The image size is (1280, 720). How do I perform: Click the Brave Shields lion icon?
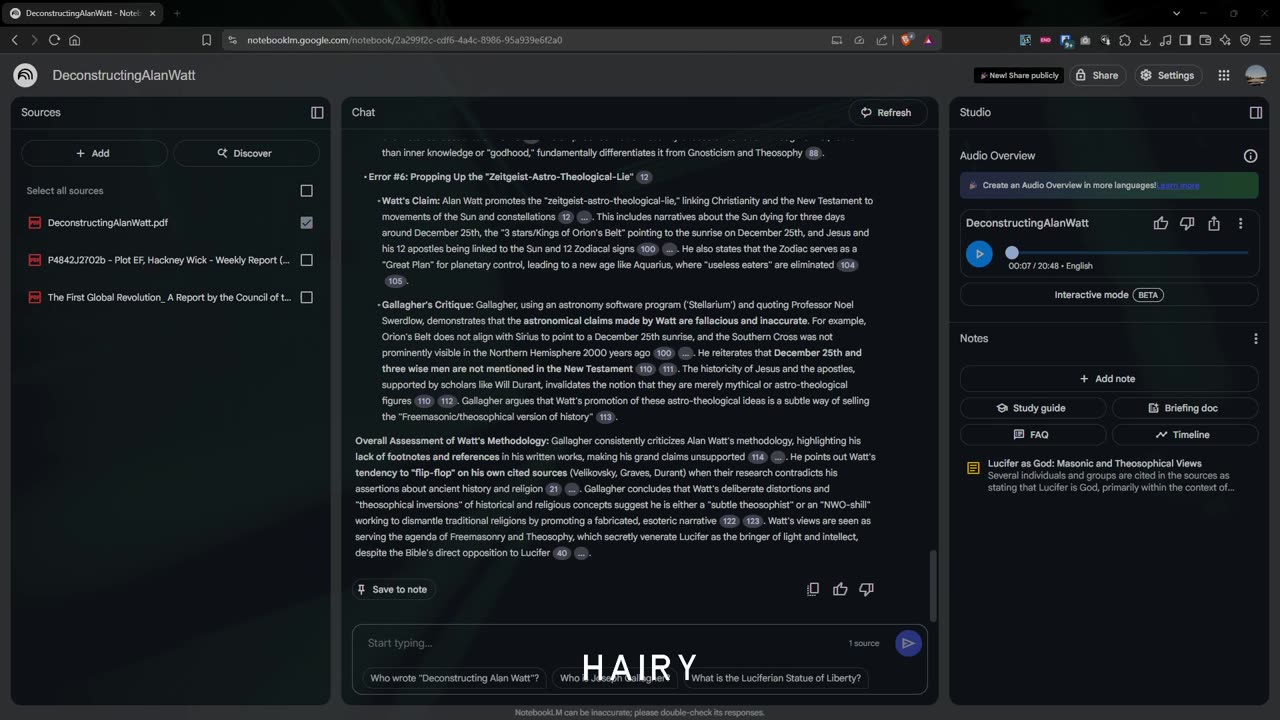point(908,40)
